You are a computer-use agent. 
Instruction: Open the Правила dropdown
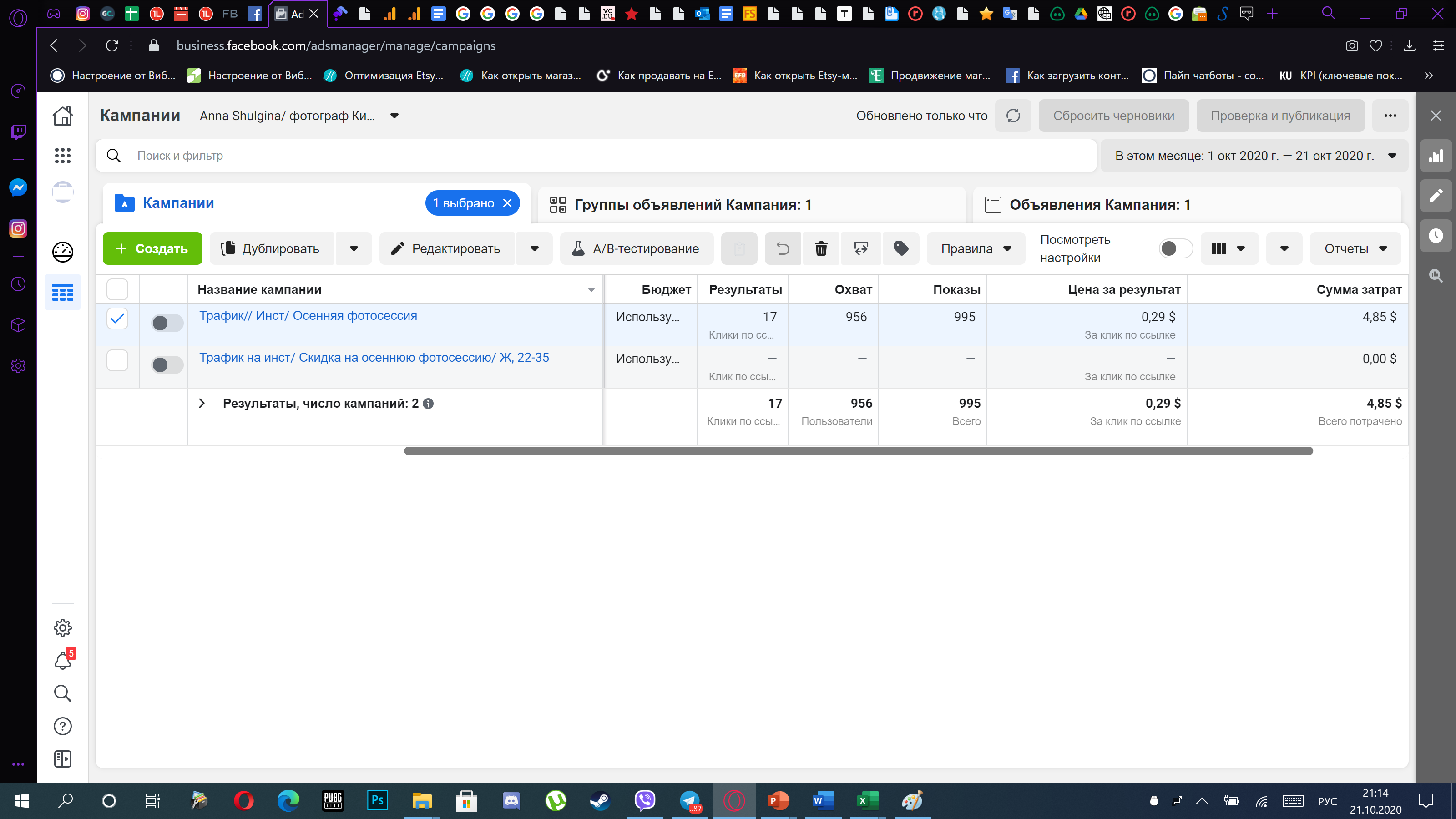click(976, 249)
